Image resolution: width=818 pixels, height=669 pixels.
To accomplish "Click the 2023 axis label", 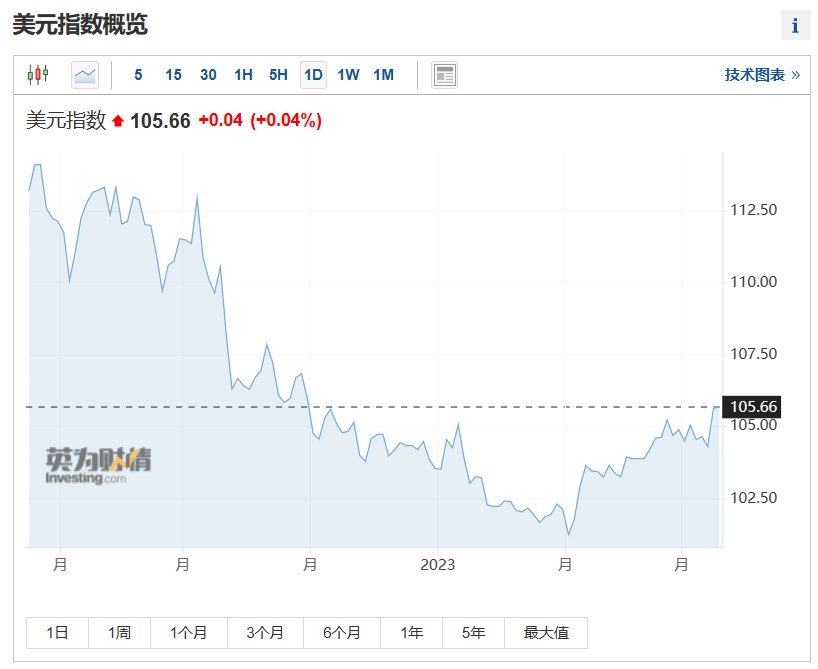I will 438,565.
